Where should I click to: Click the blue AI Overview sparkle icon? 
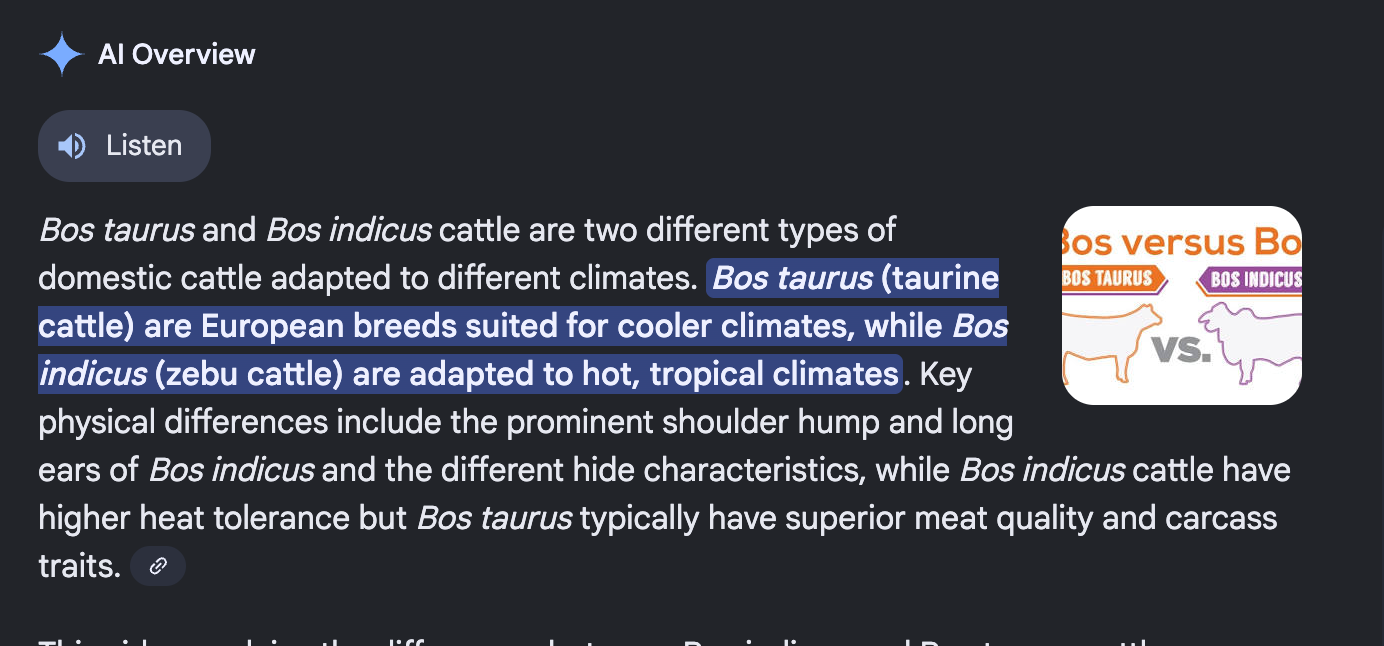61,54
